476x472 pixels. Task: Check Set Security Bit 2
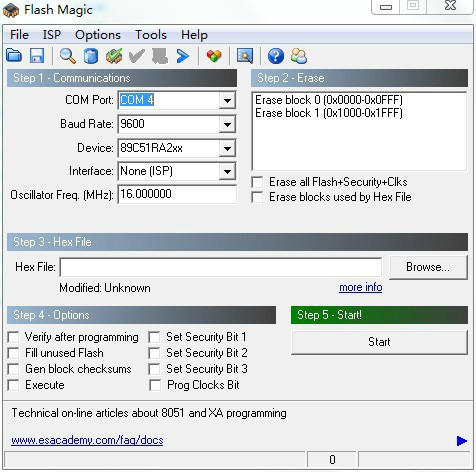(x=155, y=353)
